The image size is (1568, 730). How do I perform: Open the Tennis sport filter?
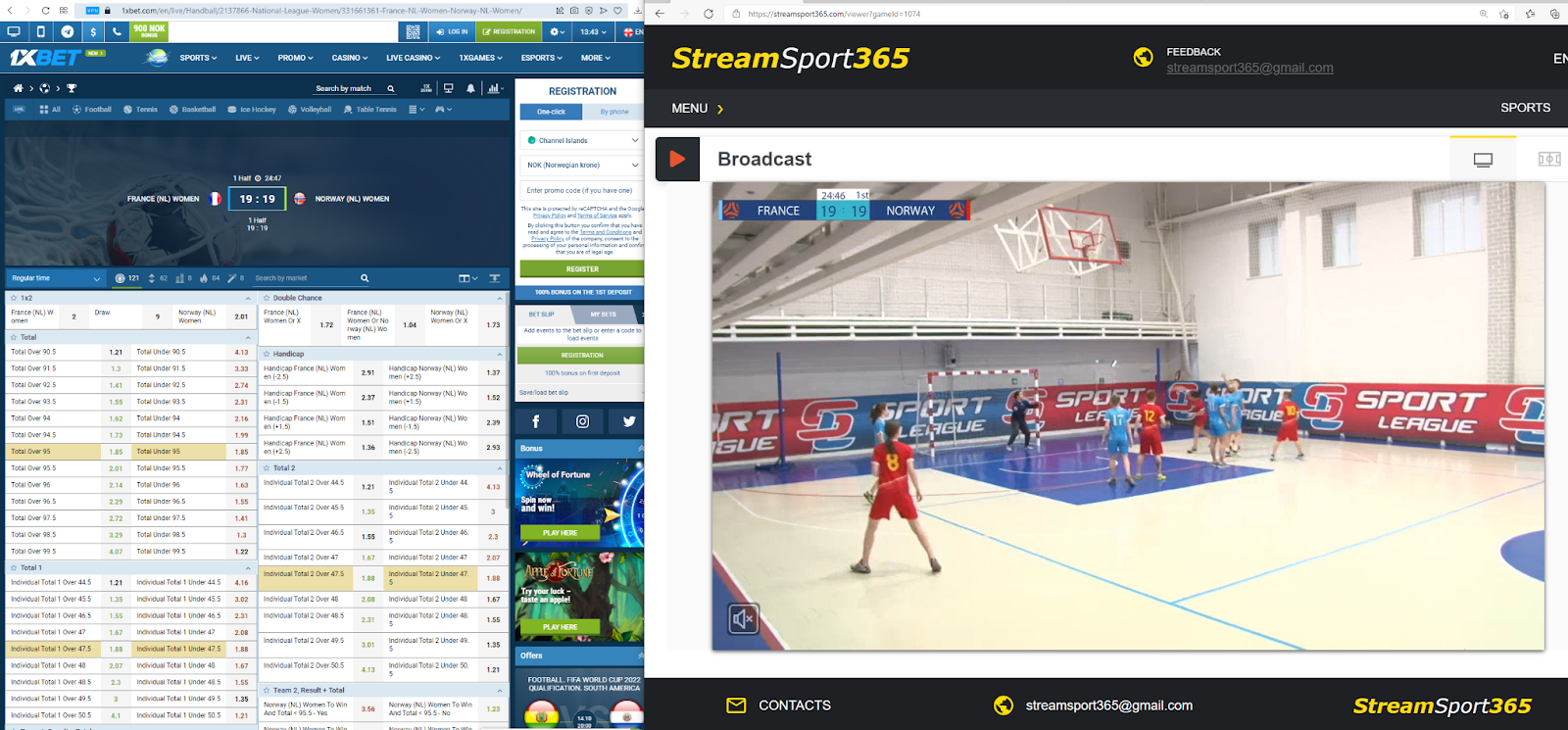(x=140, y=110)
